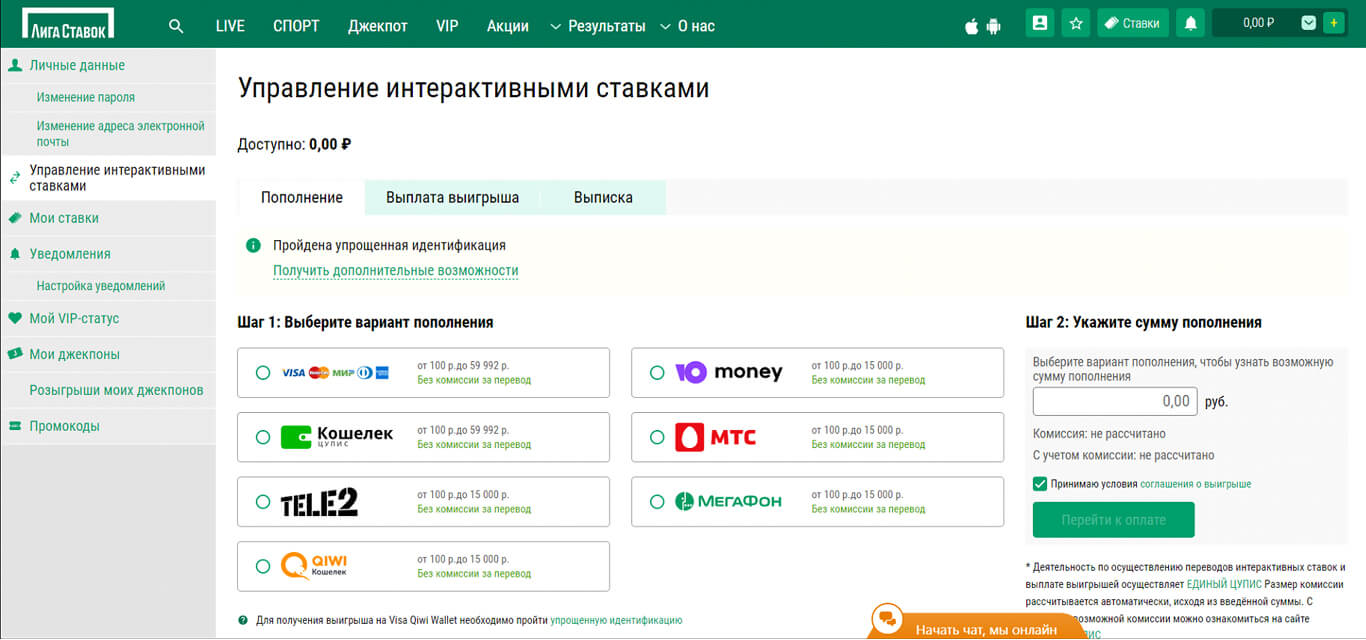The height and width of the screenshot is (640, 1366).
Task: Click the Koshelek TsUPIS wallet logo
Action: [337, 437]
